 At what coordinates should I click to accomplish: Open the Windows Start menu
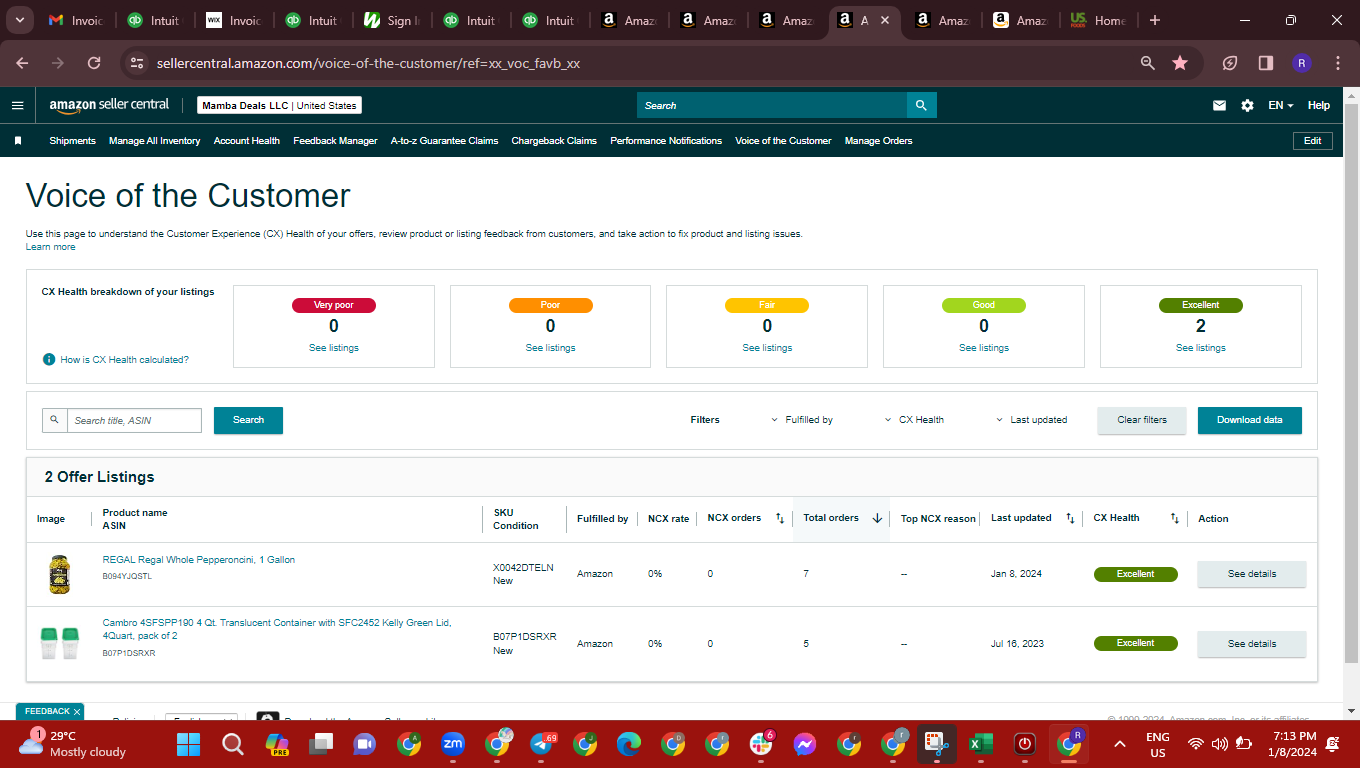coord(189,744)
